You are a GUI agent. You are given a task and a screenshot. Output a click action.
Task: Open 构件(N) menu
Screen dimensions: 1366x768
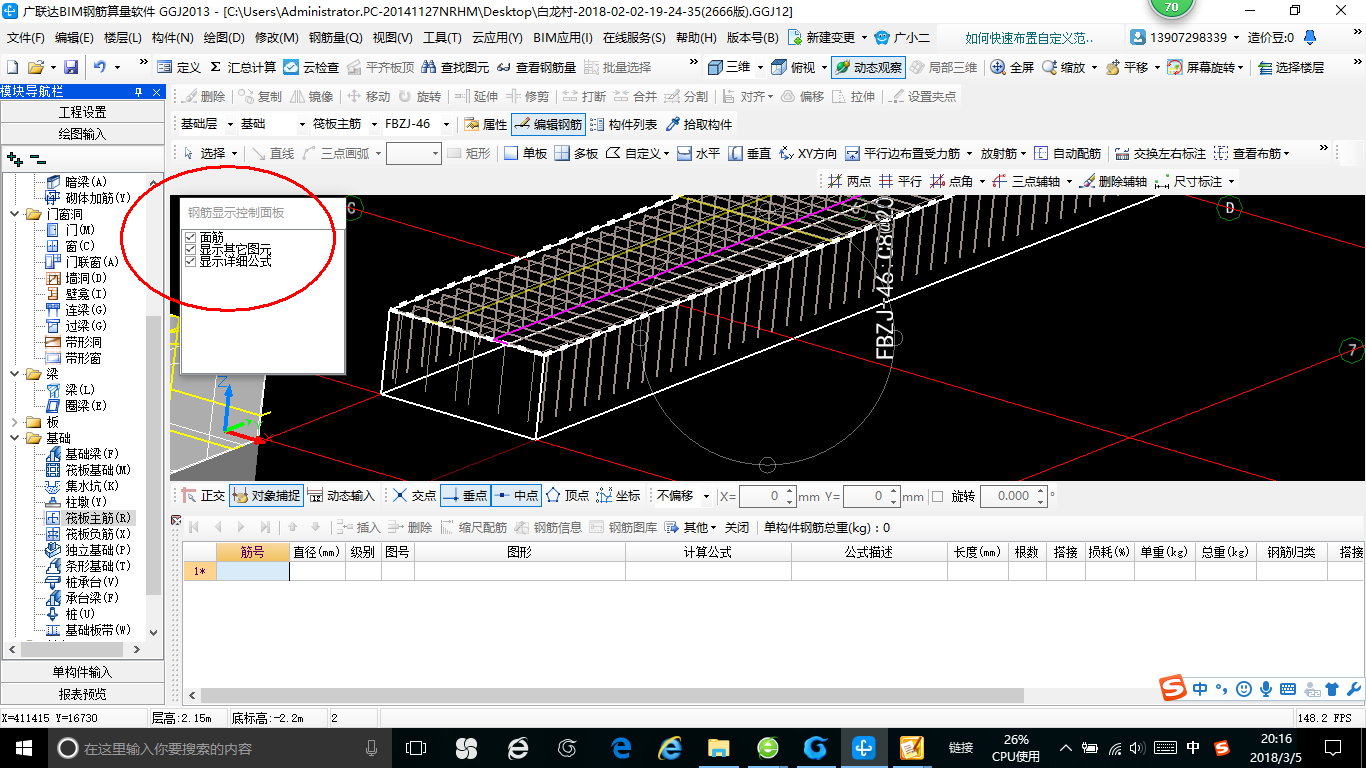click(173, 38)
